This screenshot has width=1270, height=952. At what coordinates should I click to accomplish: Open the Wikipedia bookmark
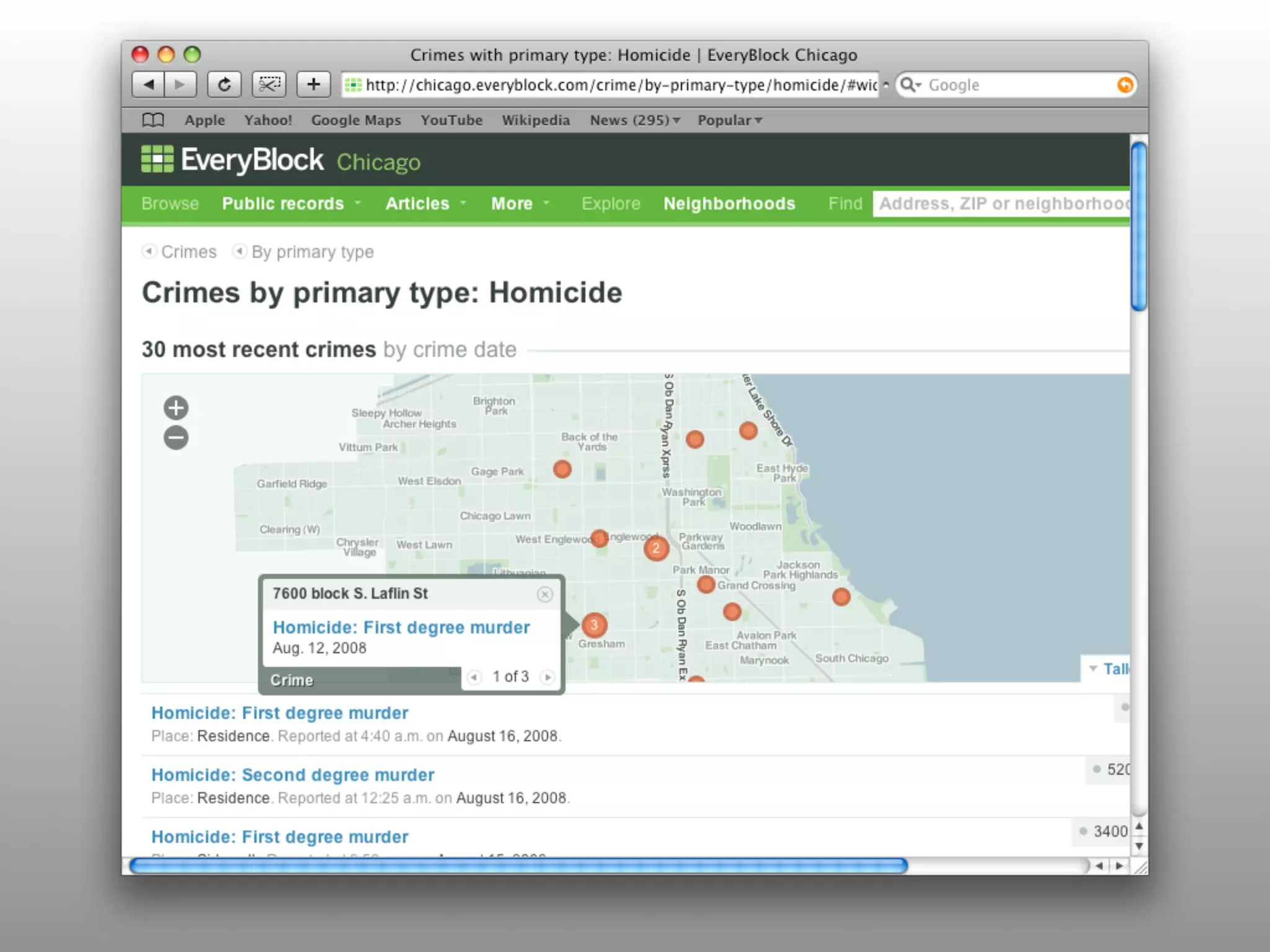click(x=536, y=120)
